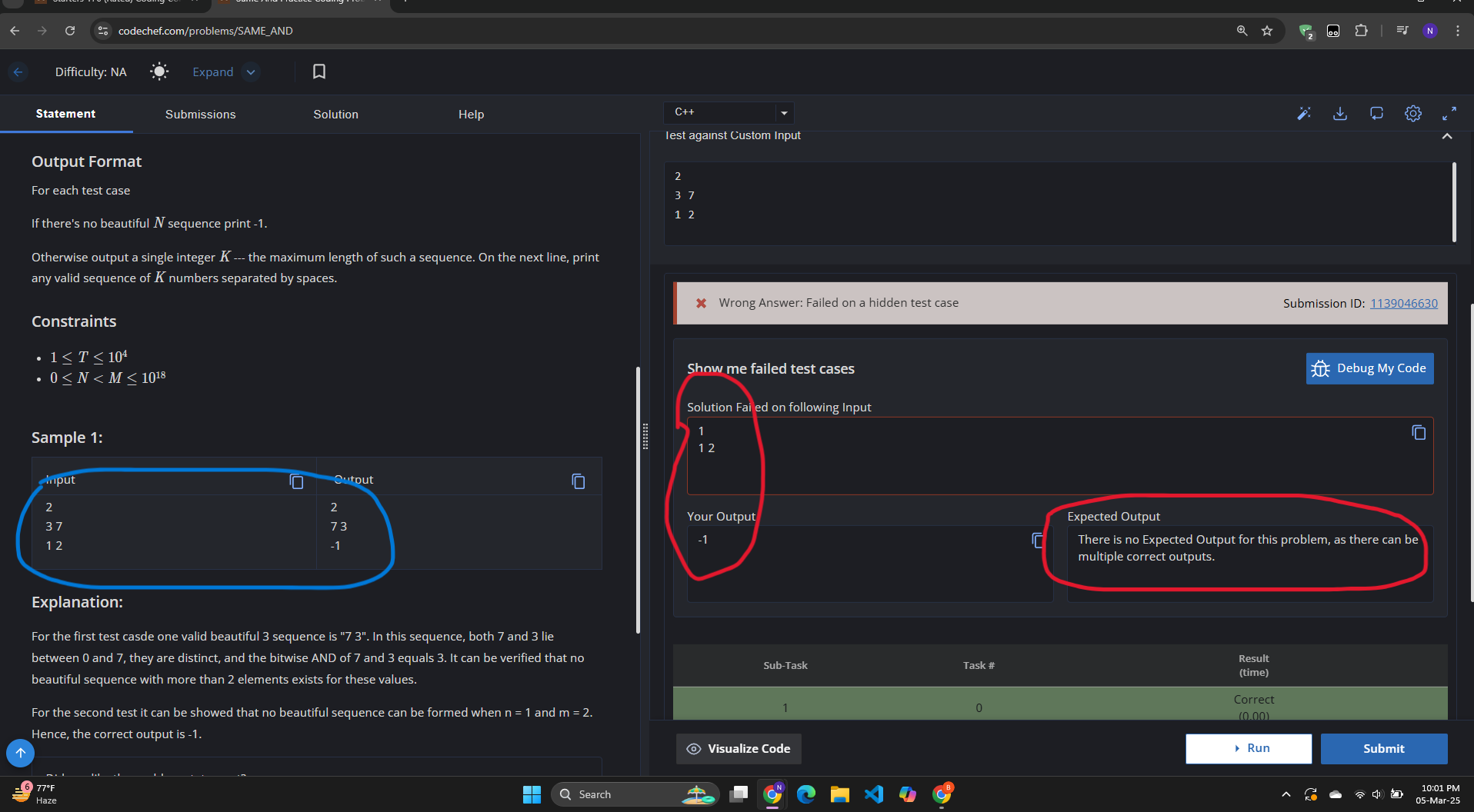Open the C++ language dropdown
This screenshot has height=812, width=1474.
[729, 112]
